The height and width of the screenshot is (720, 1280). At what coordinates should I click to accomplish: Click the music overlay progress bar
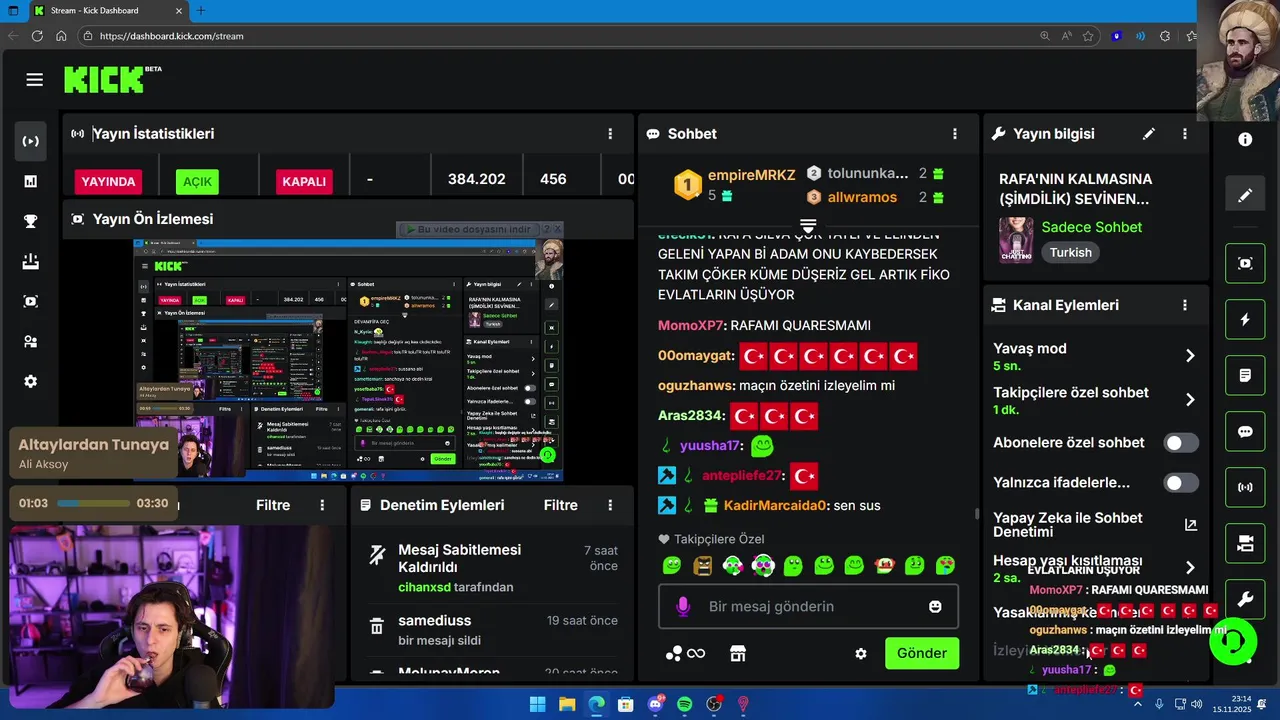click(x=93, y=503)
